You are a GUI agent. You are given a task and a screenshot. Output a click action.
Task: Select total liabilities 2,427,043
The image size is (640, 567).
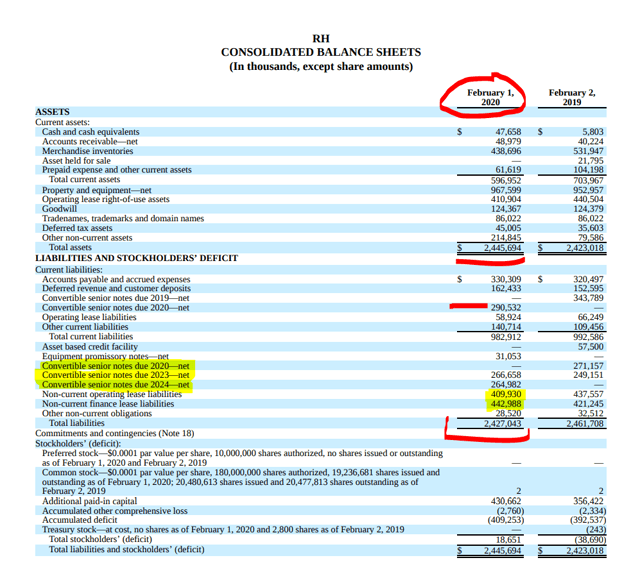pyautogui.click(x=503, y=424)
